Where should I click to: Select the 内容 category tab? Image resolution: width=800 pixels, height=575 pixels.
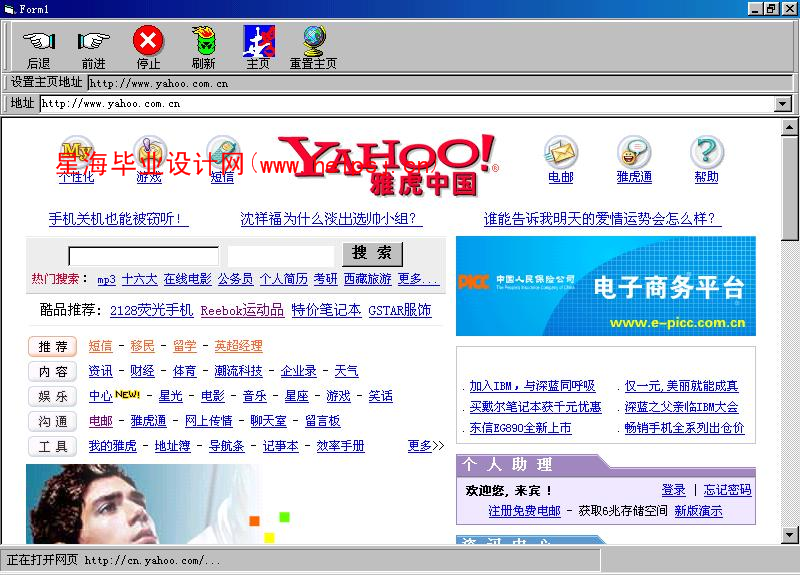coord(53,371)
